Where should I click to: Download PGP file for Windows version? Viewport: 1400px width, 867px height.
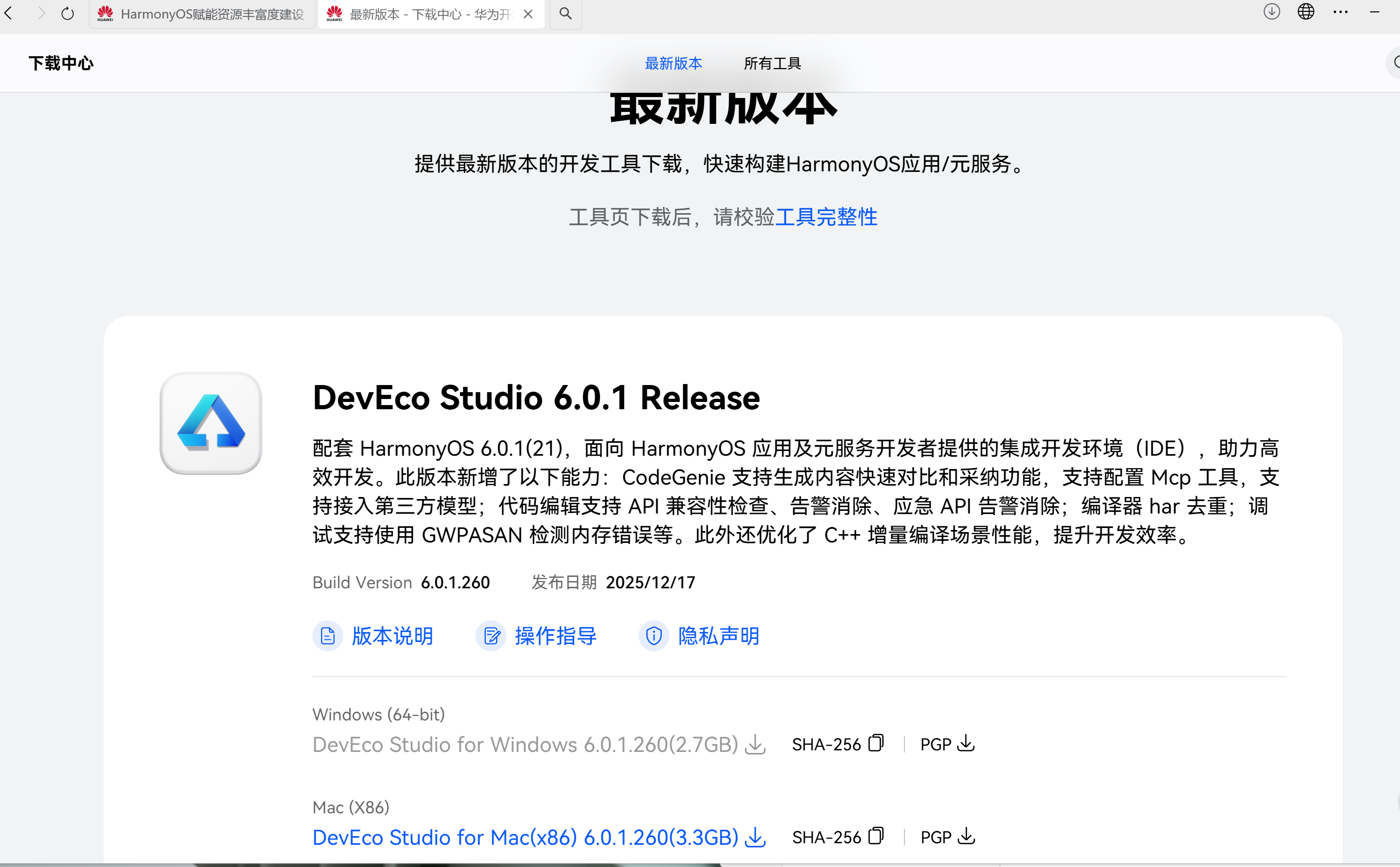click(966, 743)
